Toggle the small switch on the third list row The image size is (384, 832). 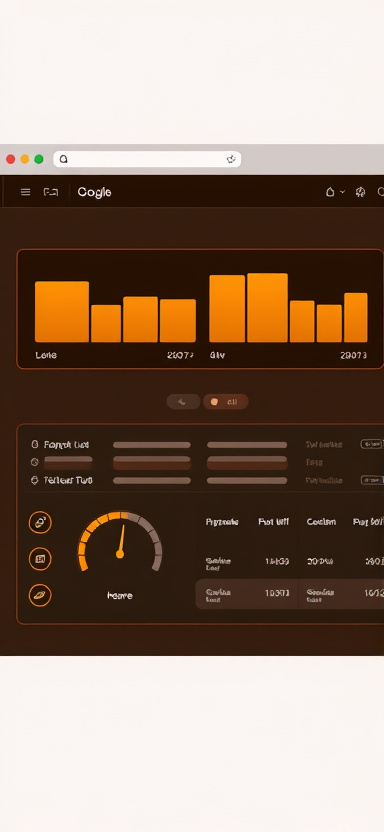[371, 480]
